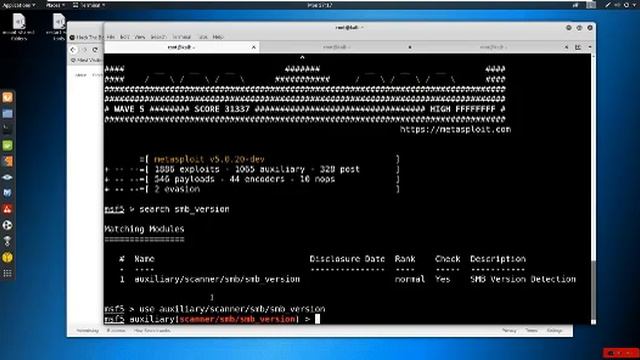Click the 'normal' rank value

[x=410, y=279]
